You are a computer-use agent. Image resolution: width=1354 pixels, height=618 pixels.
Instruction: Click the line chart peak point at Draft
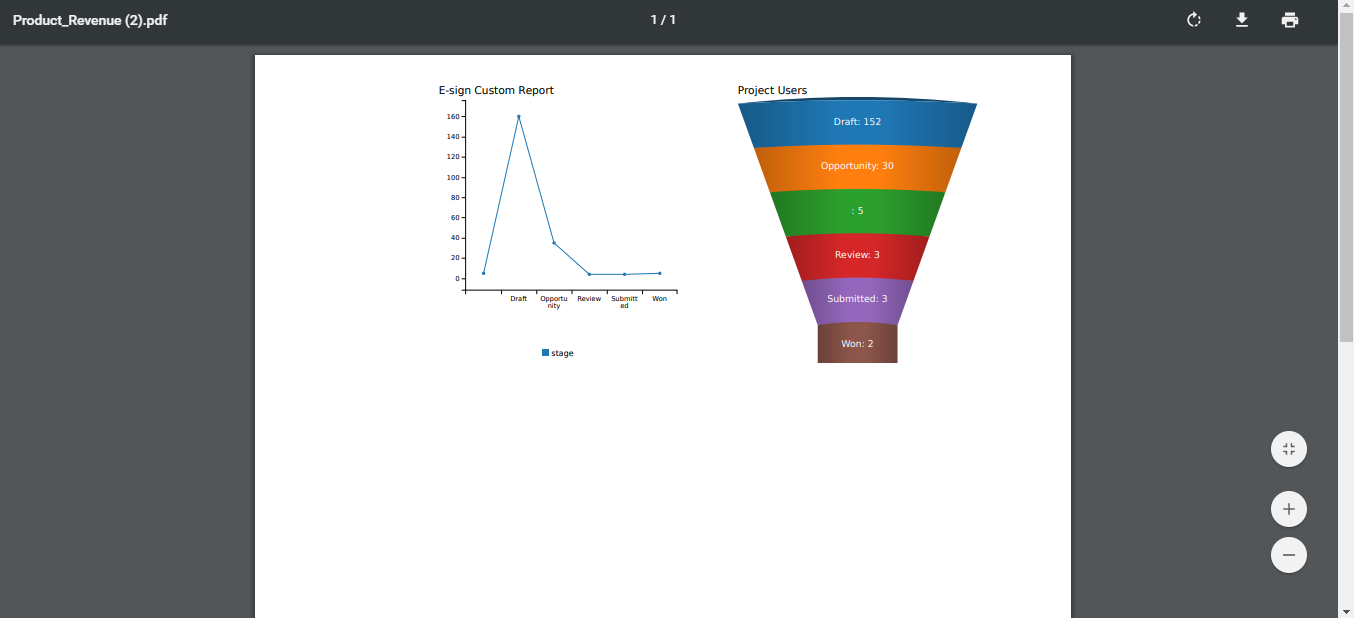(518, 116)
